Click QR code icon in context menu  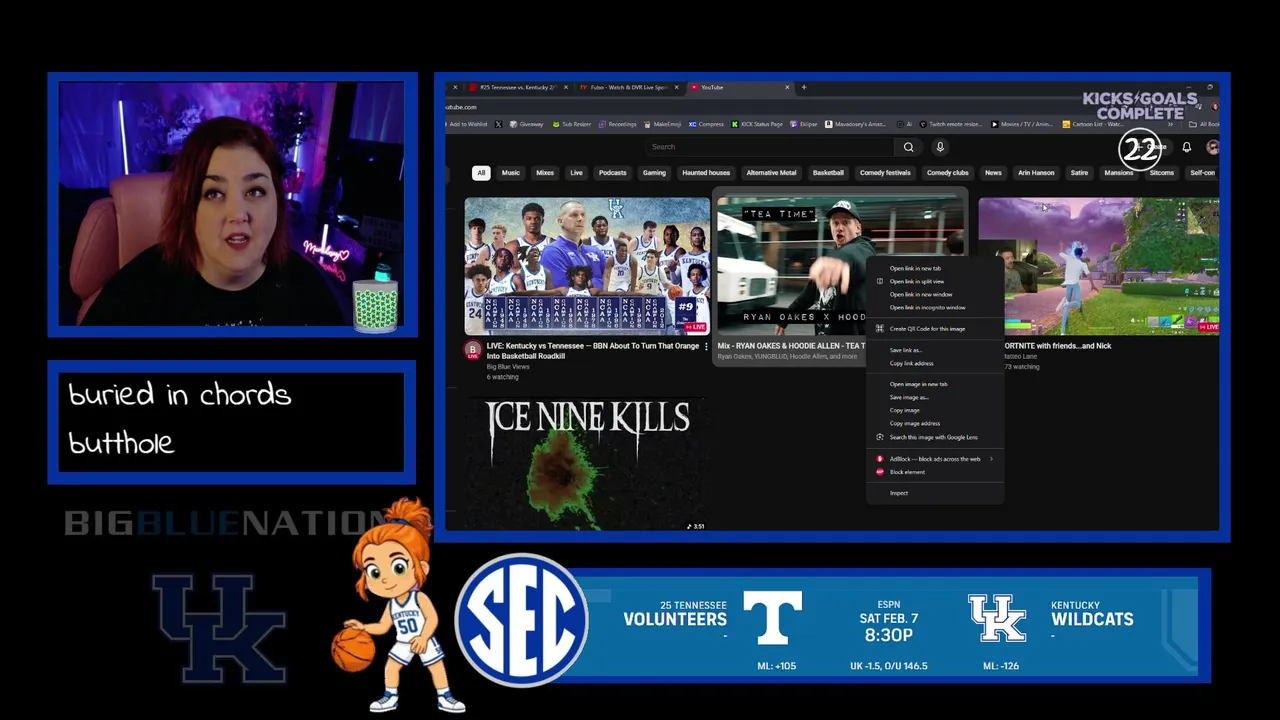880,328
